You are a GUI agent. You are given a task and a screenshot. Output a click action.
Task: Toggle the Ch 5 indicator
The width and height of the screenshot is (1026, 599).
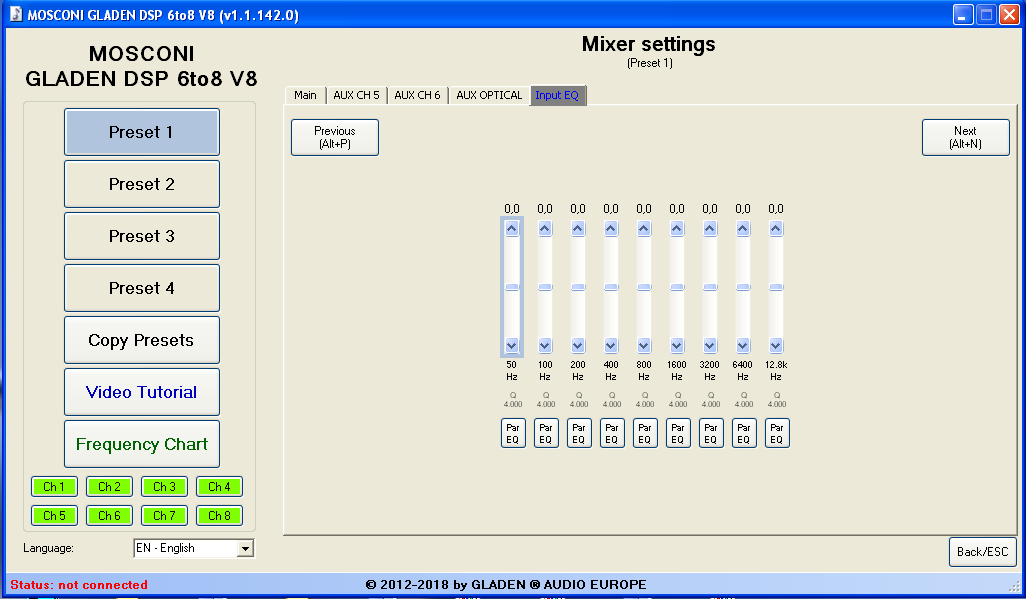click(54, 515)
